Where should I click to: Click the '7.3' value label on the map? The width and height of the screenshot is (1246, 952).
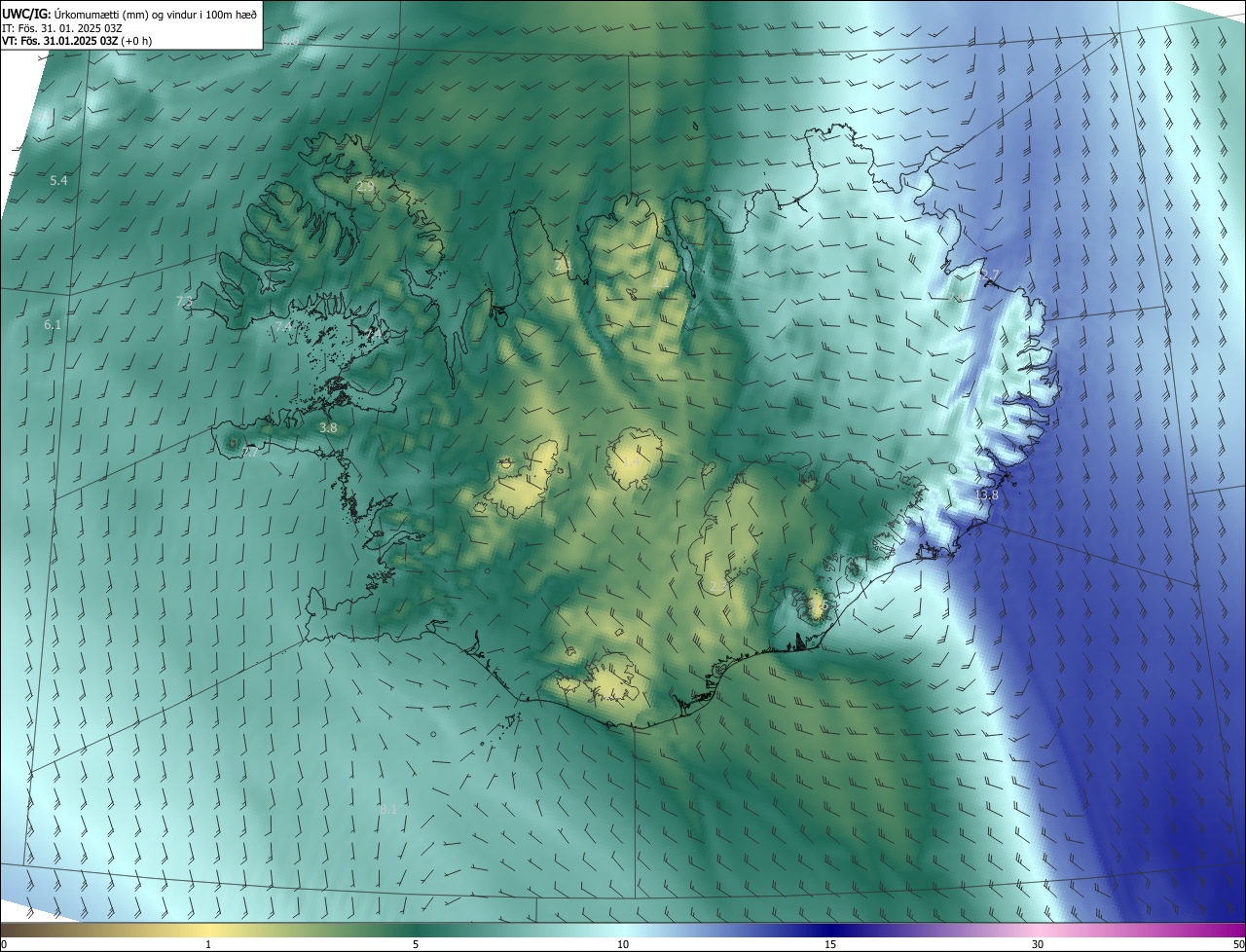[x=184, y=301]
